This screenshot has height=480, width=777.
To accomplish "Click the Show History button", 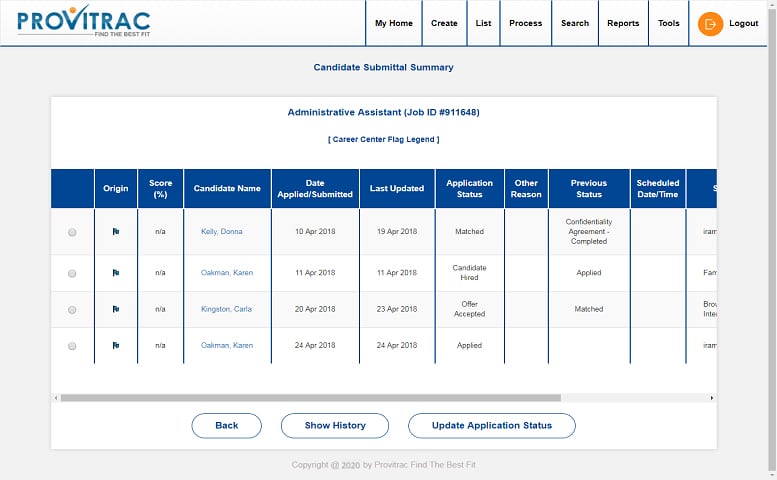I will click(x=335, y=426).
